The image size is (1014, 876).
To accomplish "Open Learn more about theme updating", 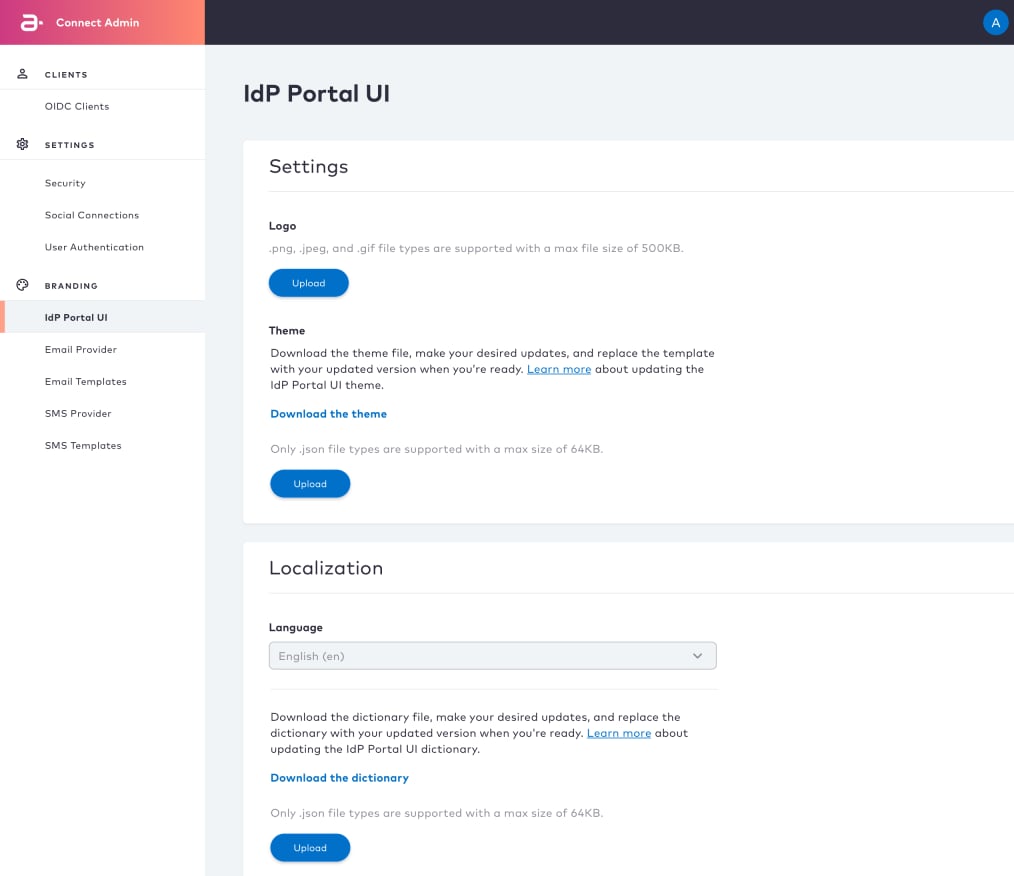I will click(559, 369).
